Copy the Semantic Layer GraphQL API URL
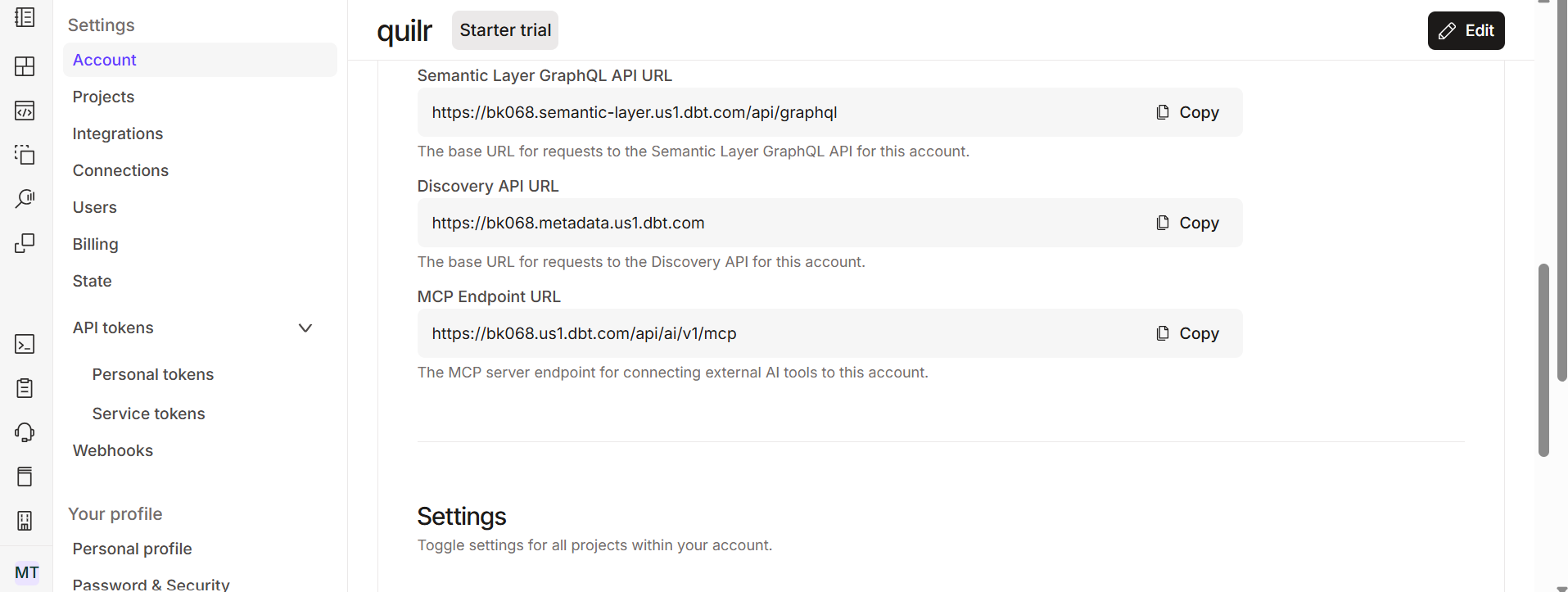This screenshot has width=1568, height=592. 1188,112
